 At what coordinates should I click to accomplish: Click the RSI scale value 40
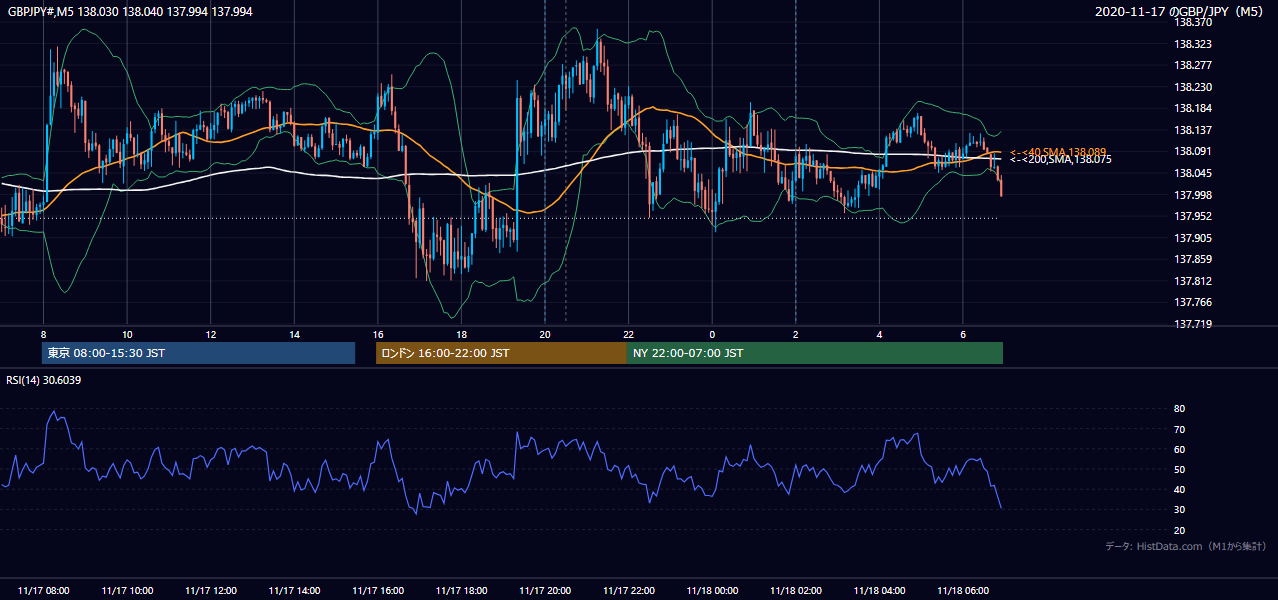1179,489
